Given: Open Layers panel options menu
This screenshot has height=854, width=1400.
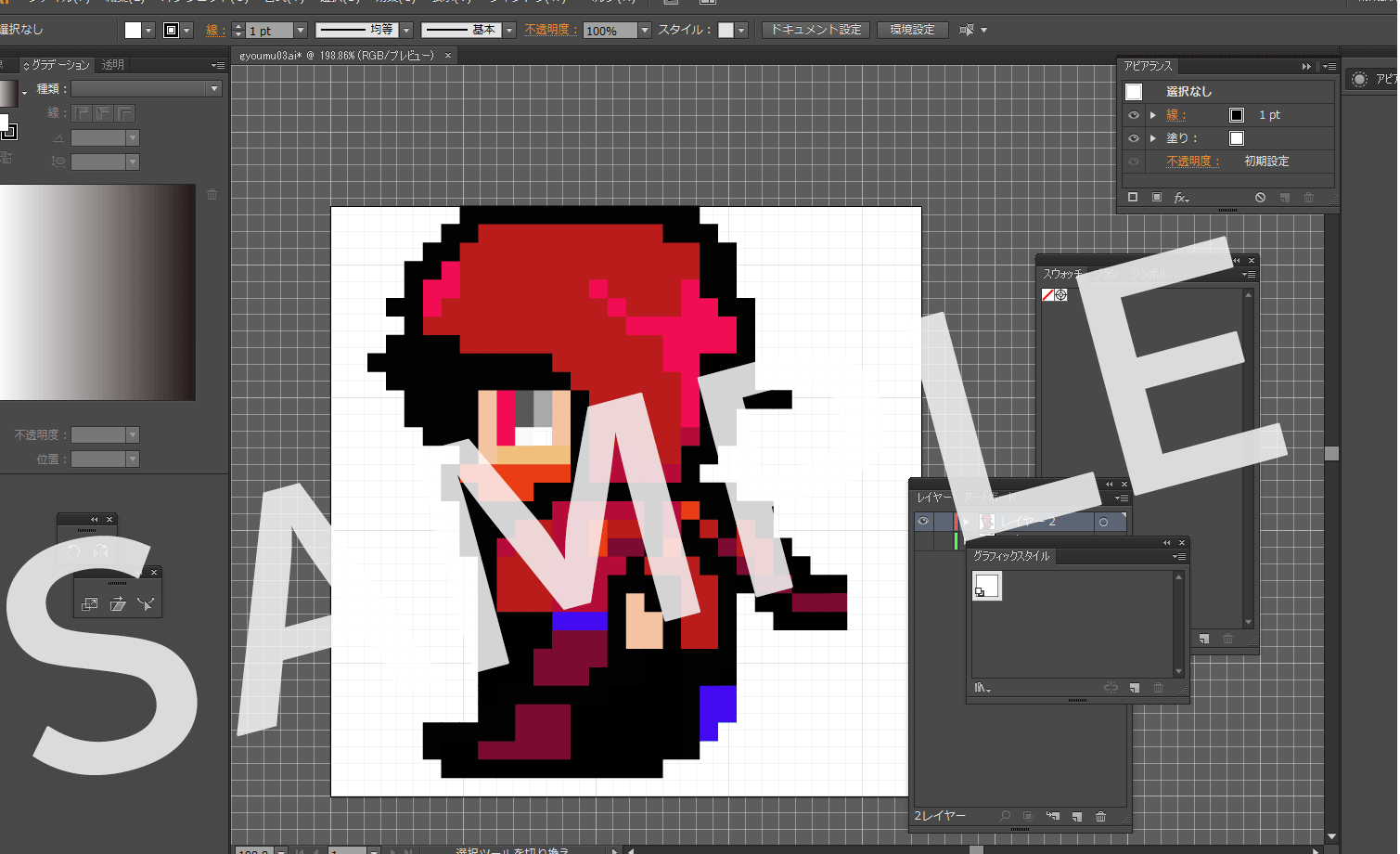Looking at the screenshot, I should (1122, 498).
